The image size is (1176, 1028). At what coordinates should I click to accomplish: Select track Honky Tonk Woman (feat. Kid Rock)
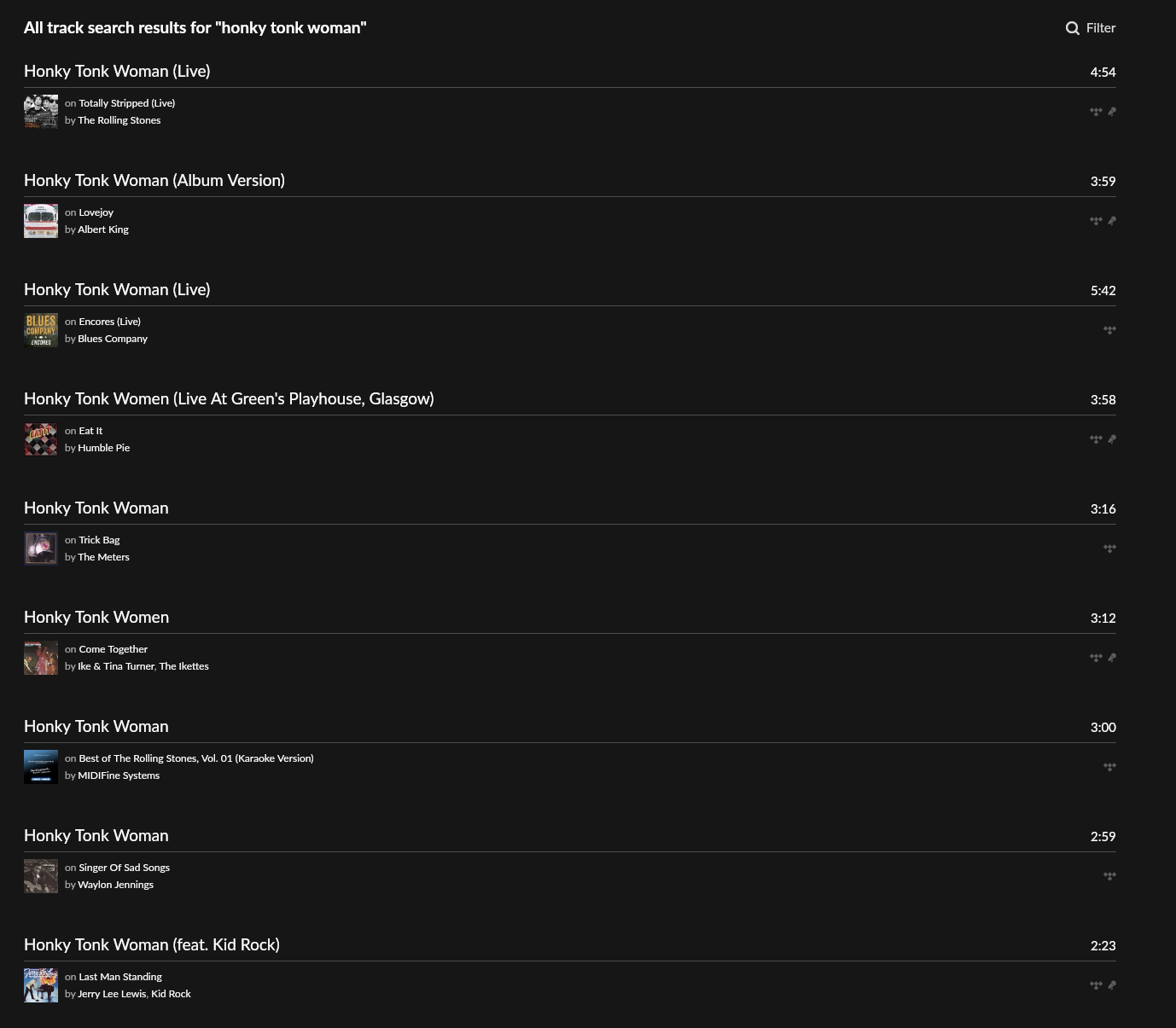152,944
